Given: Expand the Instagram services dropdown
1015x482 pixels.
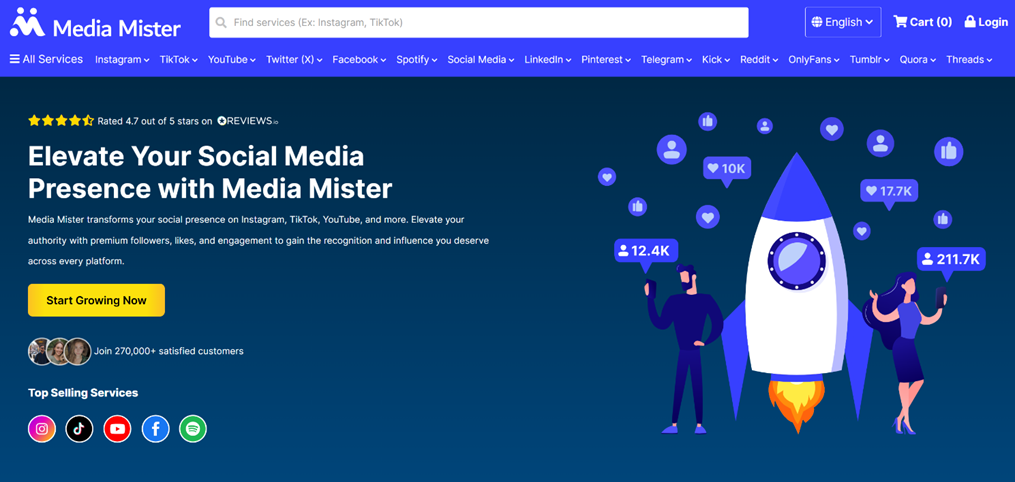Looking at the screenshot, I should pos(122,60).
